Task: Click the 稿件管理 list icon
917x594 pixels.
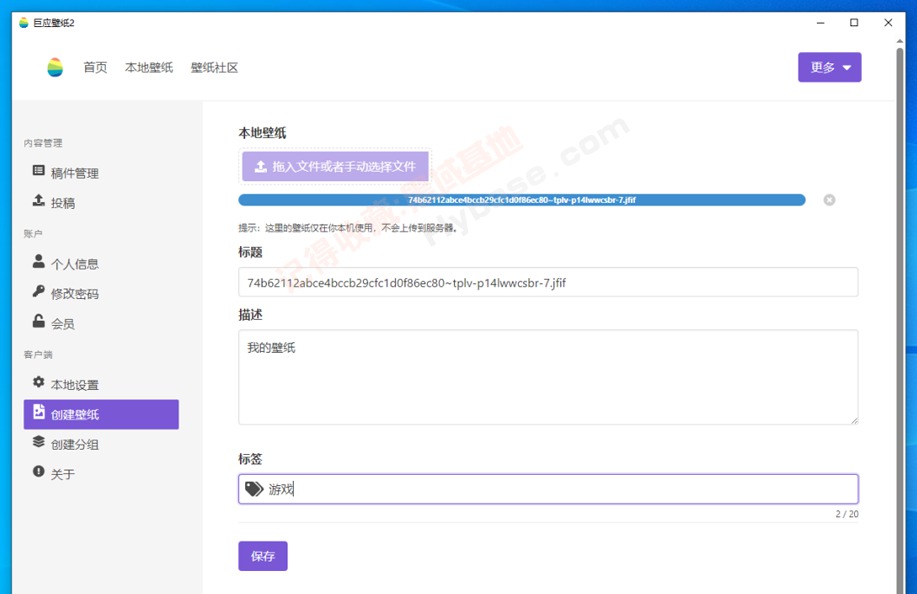Action: click(39, 171)
